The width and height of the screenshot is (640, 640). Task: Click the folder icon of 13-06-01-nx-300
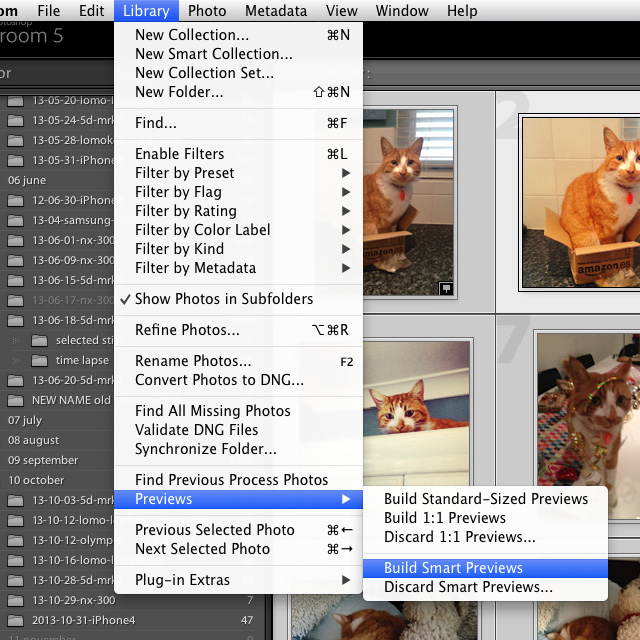[16, 240]
